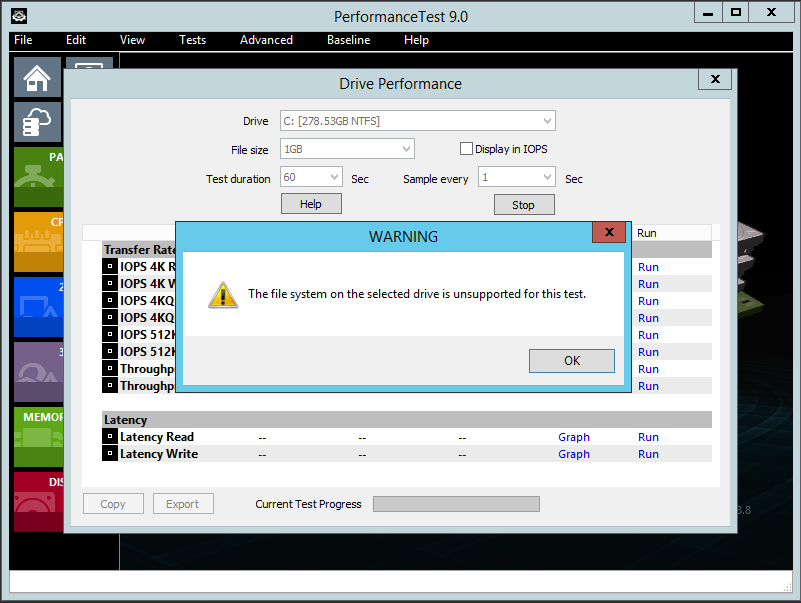Viewport: 801px width, 603px height.
Task: Toggle the second Throughput row checkbox
Action: click(x=110, y=385)
